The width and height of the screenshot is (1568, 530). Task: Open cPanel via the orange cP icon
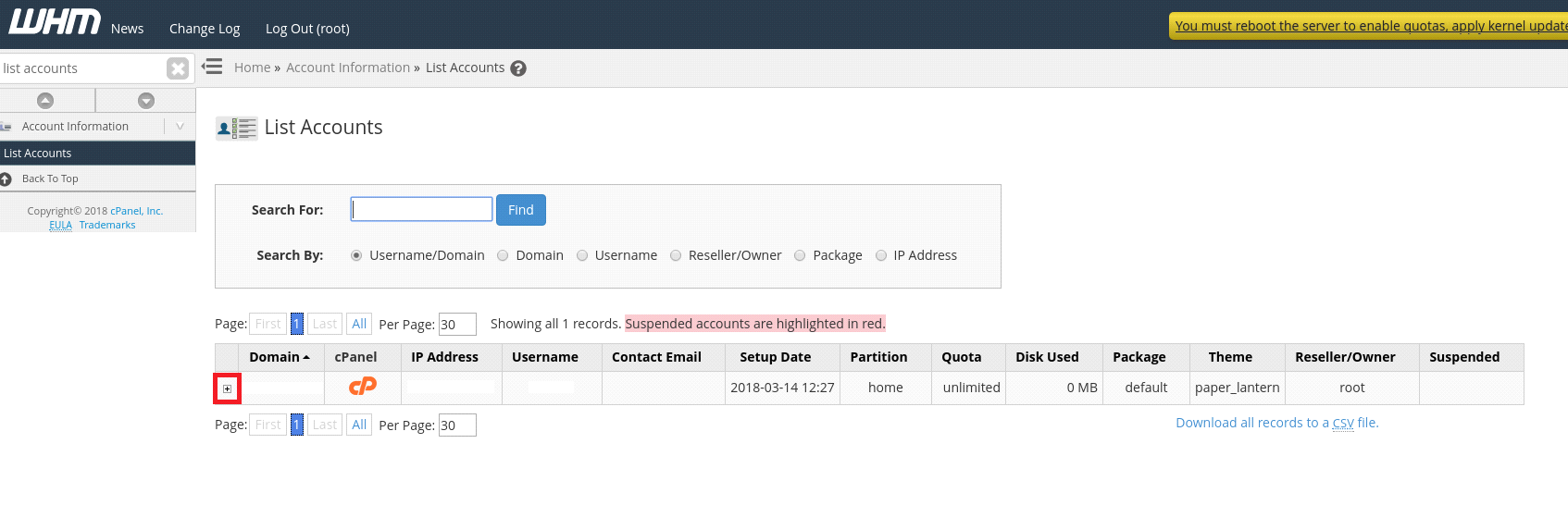coord(363,387)
